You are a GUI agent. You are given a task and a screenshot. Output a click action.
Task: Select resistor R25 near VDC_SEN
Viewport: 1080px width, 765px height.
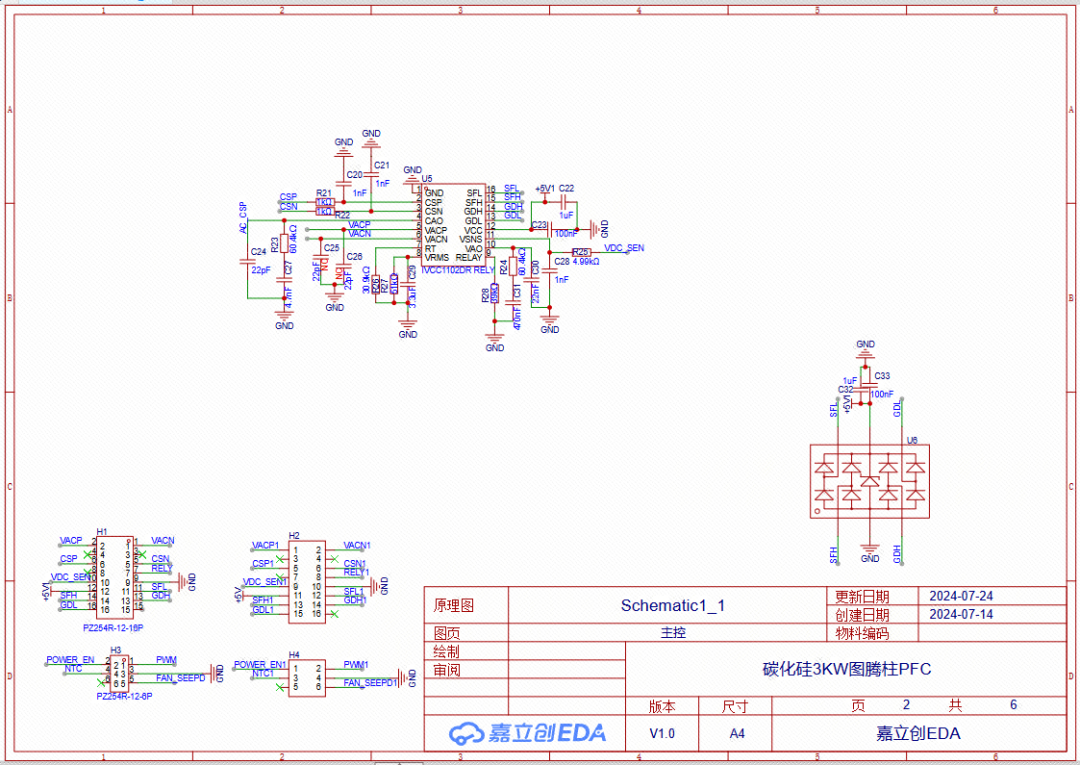point(581,251)
